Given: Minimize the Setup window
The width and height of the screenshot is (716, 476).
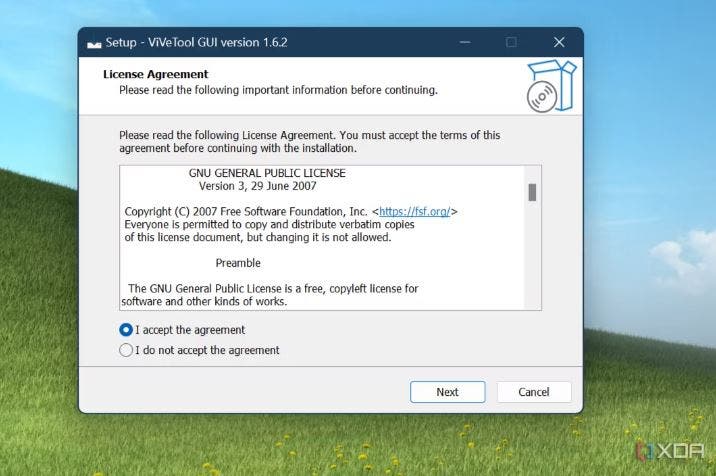Looking at the screenshot, I should (465, 42).
